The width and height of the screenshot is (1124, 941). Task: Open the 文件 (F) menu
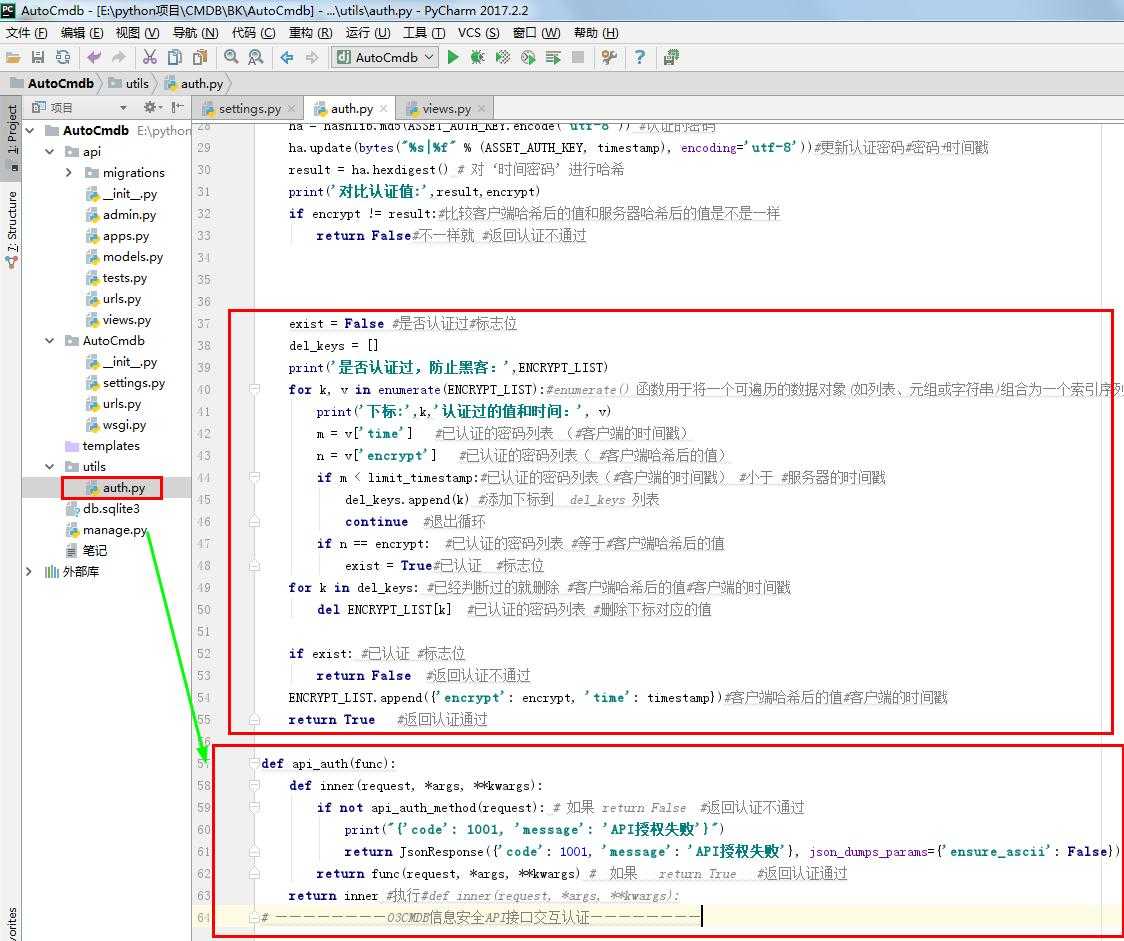pyautogui.click(x=27, y=33)
